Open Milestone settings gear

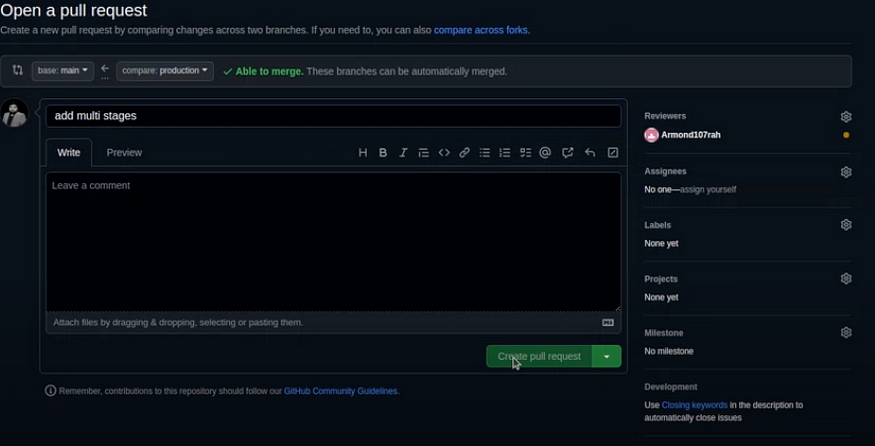click(x=846, y=333)
